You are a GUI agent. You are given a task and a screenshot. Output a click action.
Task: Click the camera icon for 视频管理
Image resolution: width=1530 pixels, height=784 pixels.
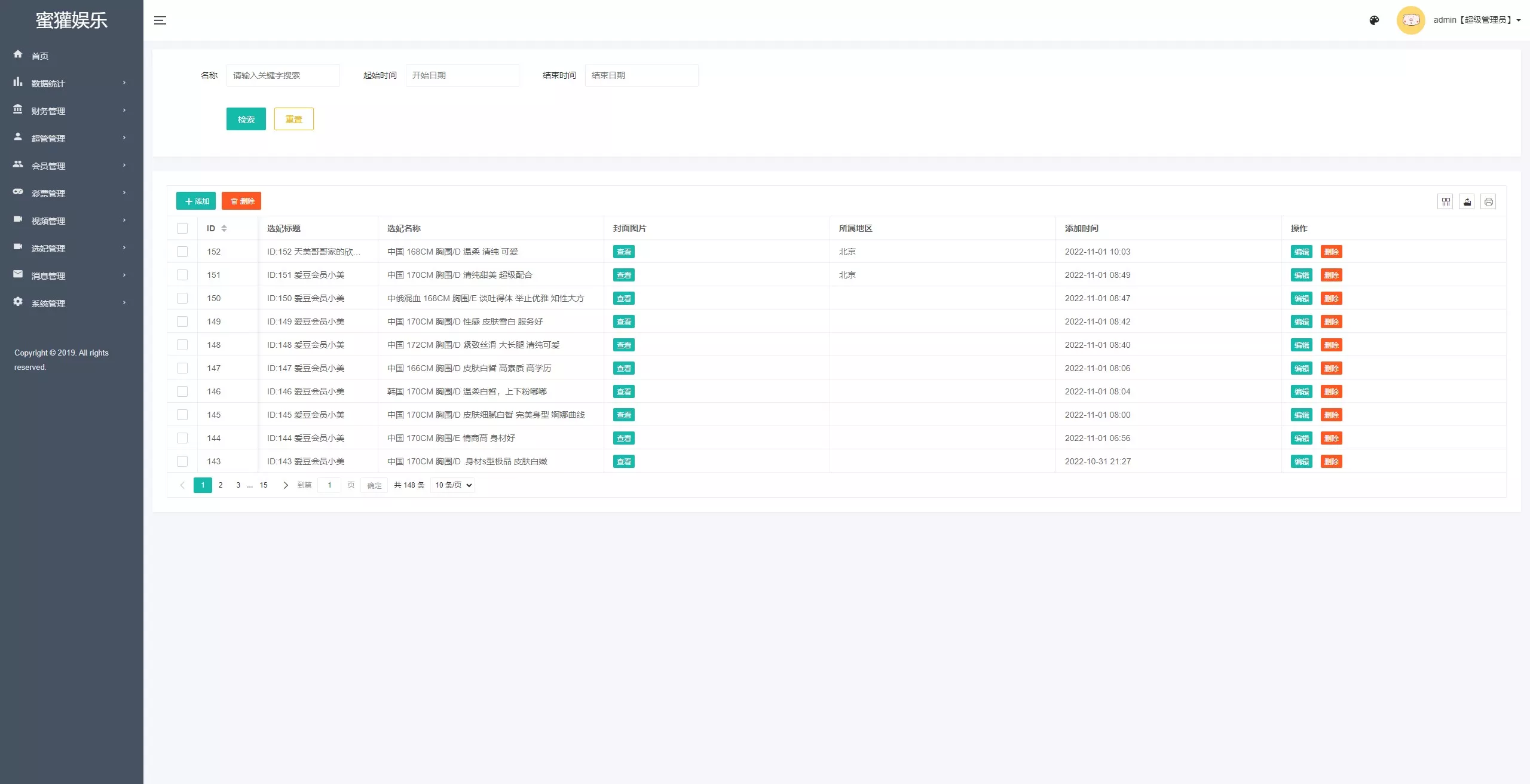pos(18,219)
